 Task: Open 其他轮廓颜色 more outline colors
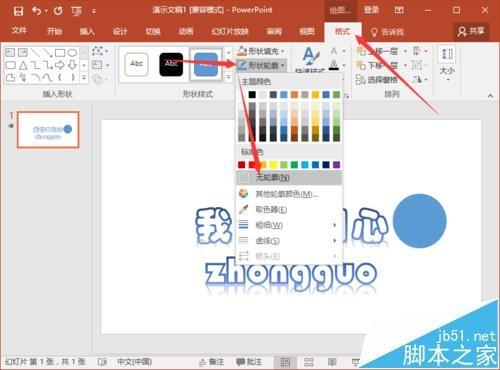point(289,194)
